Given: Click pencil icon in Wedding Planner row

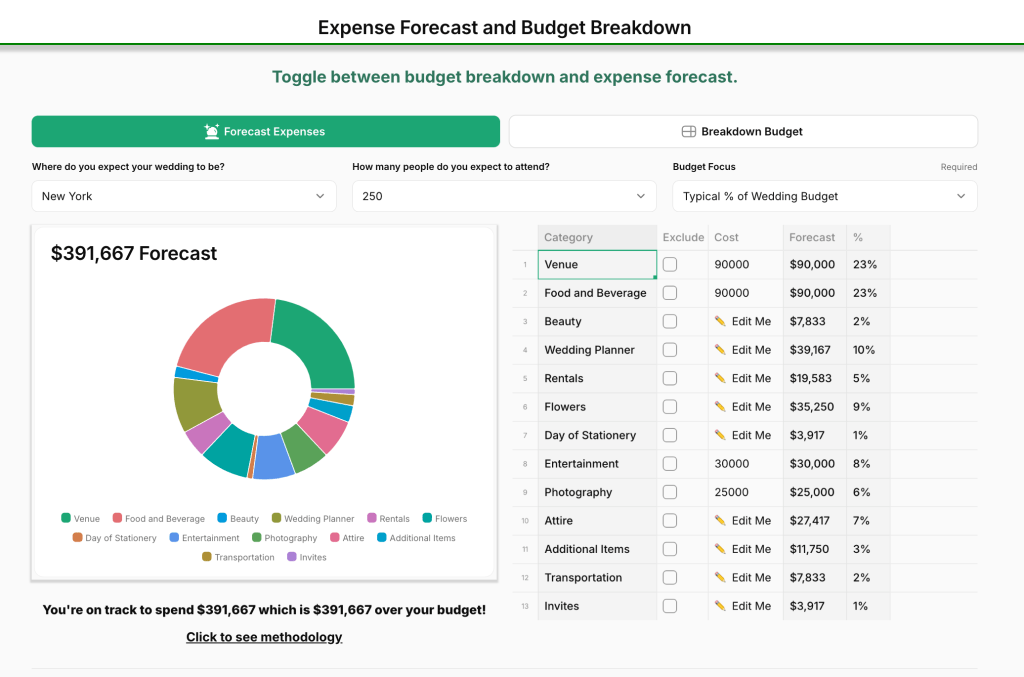Looking at the screenshot, I should [x=720, y=350].
